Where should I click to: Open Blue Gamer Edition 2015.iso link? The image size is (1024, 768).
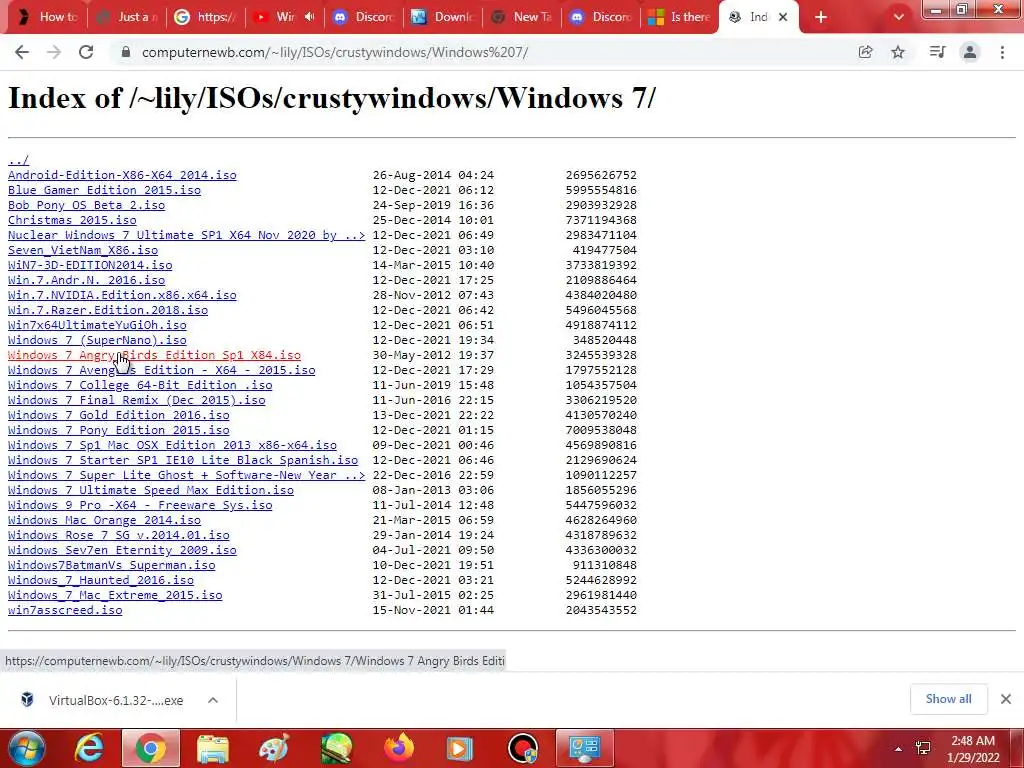pyautogui.click(x=104, y=190)
